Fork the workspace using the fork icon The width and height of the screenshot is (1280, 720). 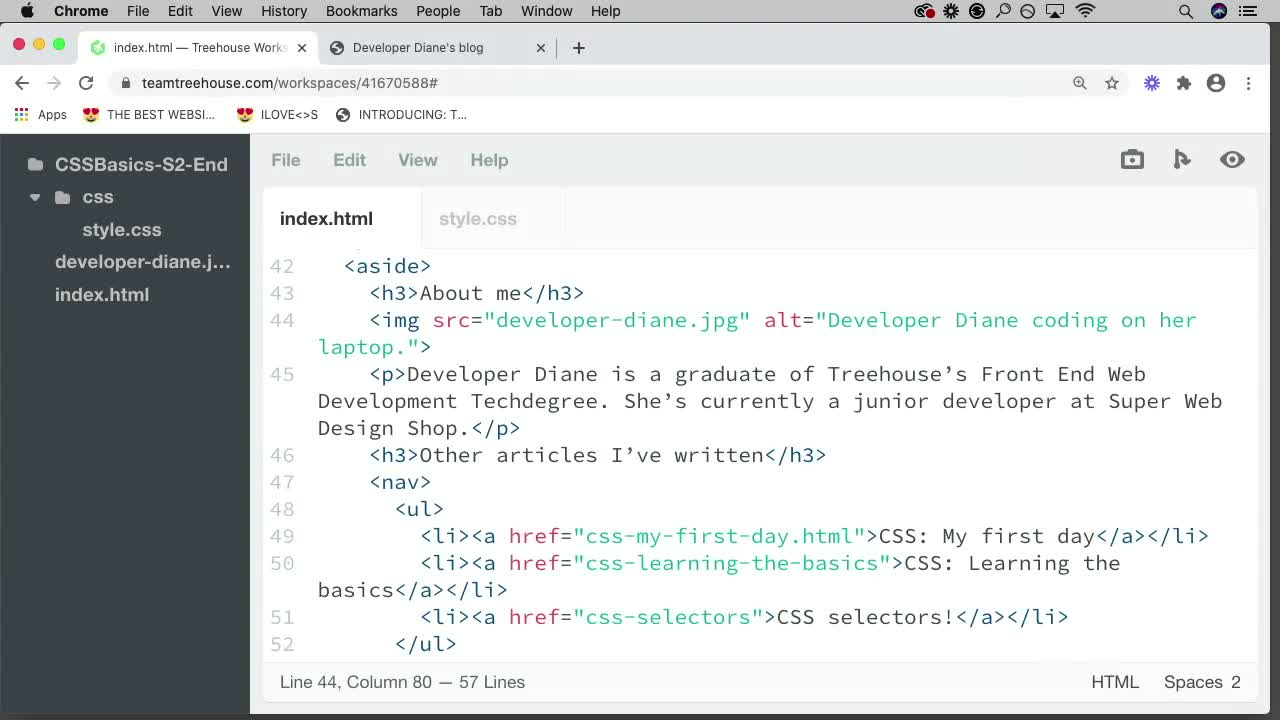pos(1182,159)
